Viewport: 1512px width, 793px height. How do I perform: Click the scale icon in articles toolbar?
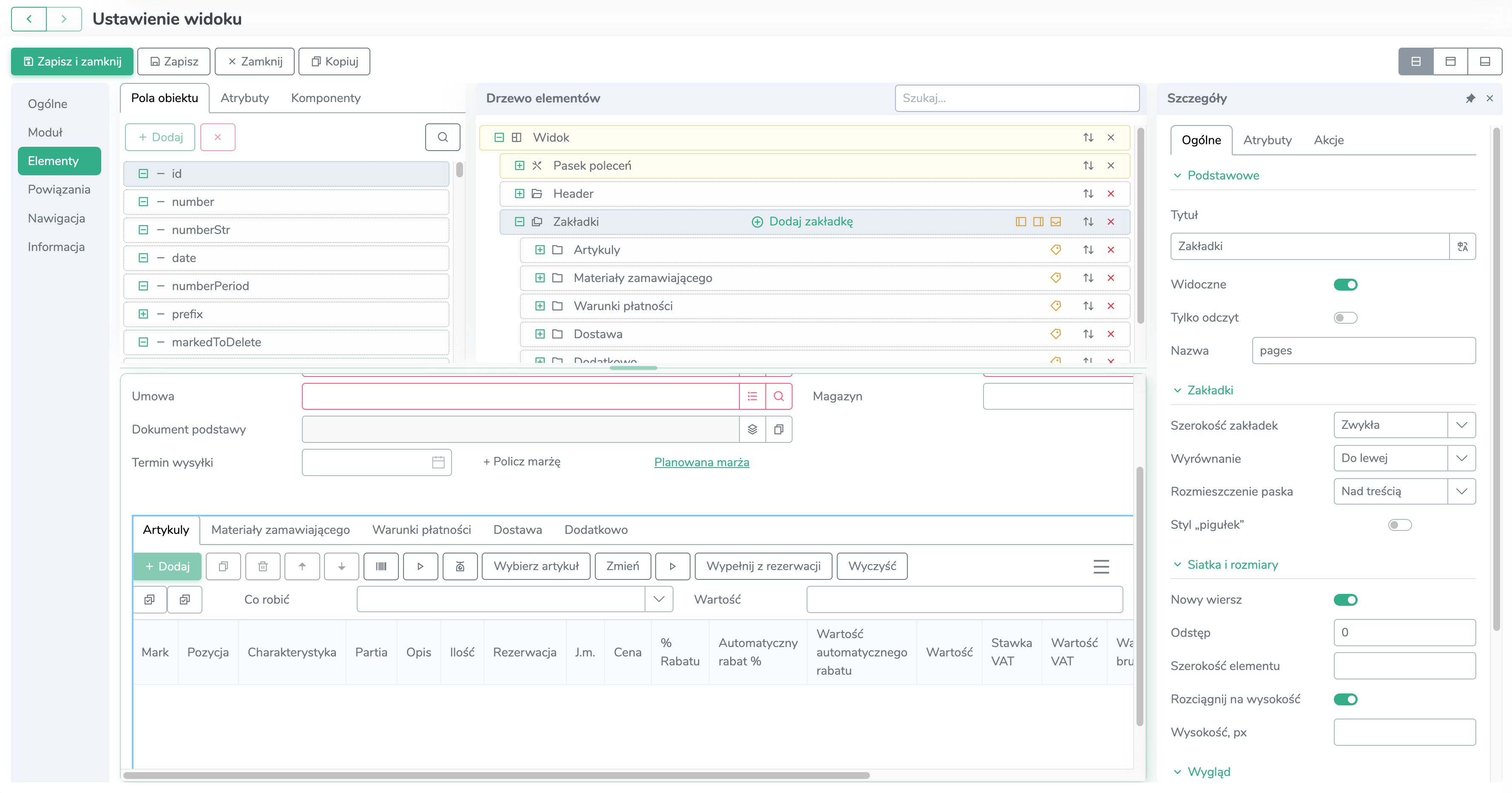[x=460, y=566]
